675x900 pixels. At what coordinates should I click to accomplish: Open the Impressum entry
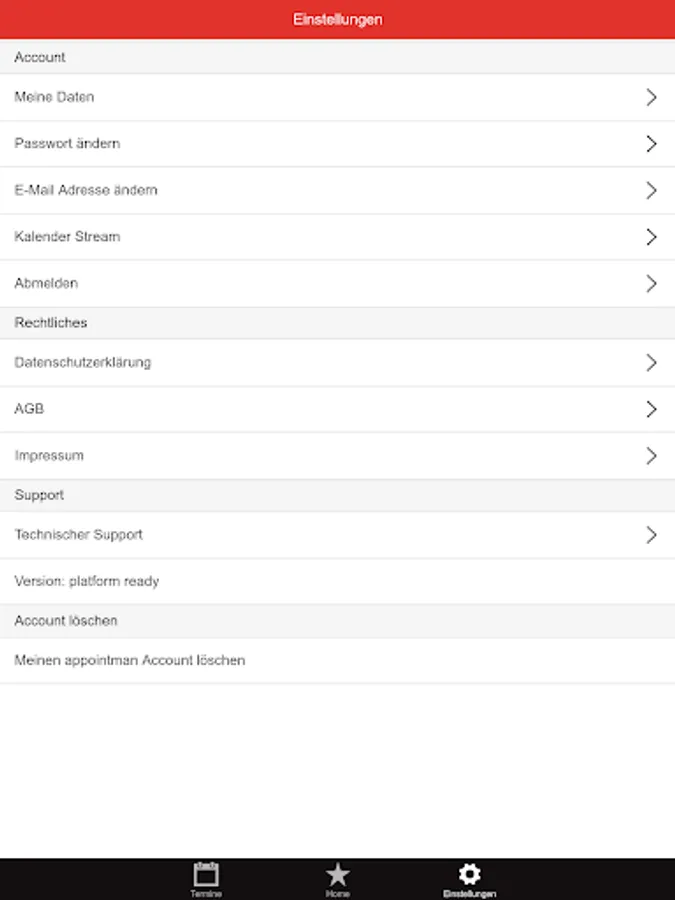[338, 455]
